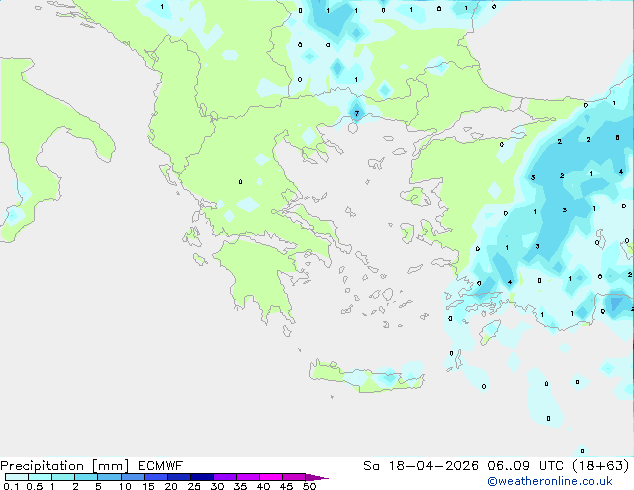This screenshot has height=490, width=634.
Task: Pick the 35–40 mm legend color swatch
Action: click(x=248, y=477)
